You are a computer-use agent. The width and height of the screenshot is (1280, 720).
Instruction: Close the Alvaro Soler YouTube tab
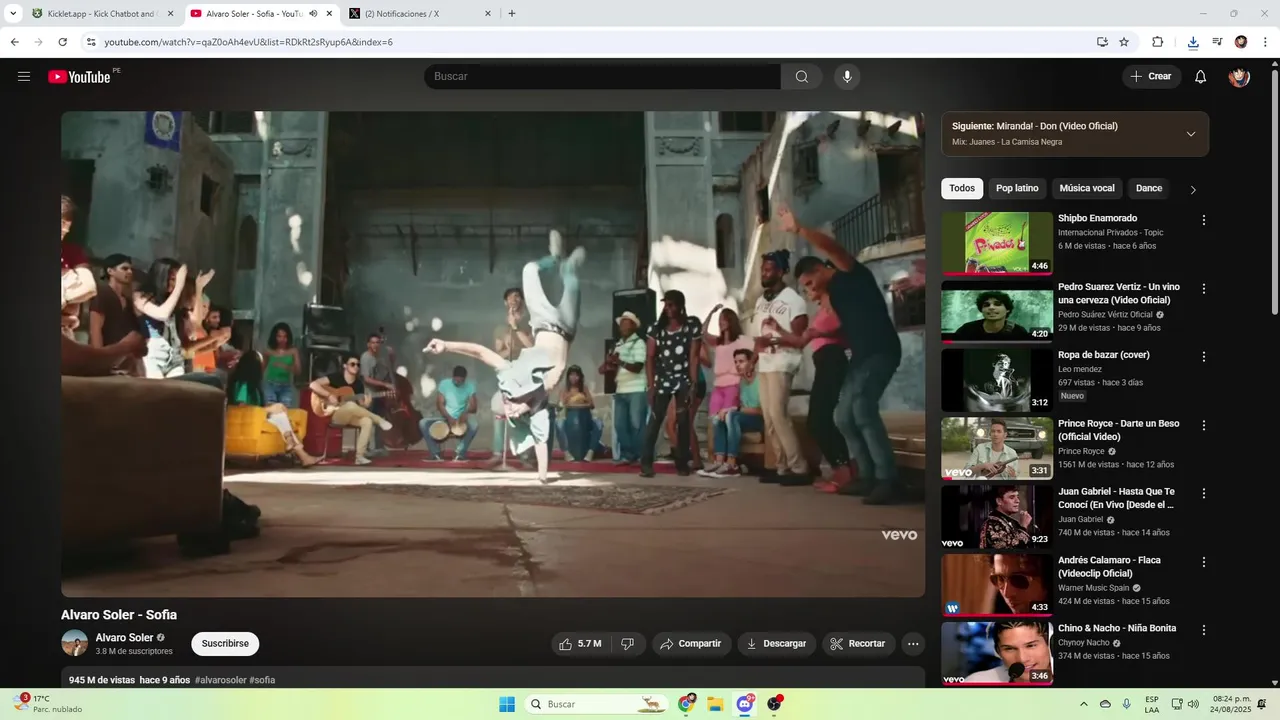pyautogui.click(x=329, y=14)
